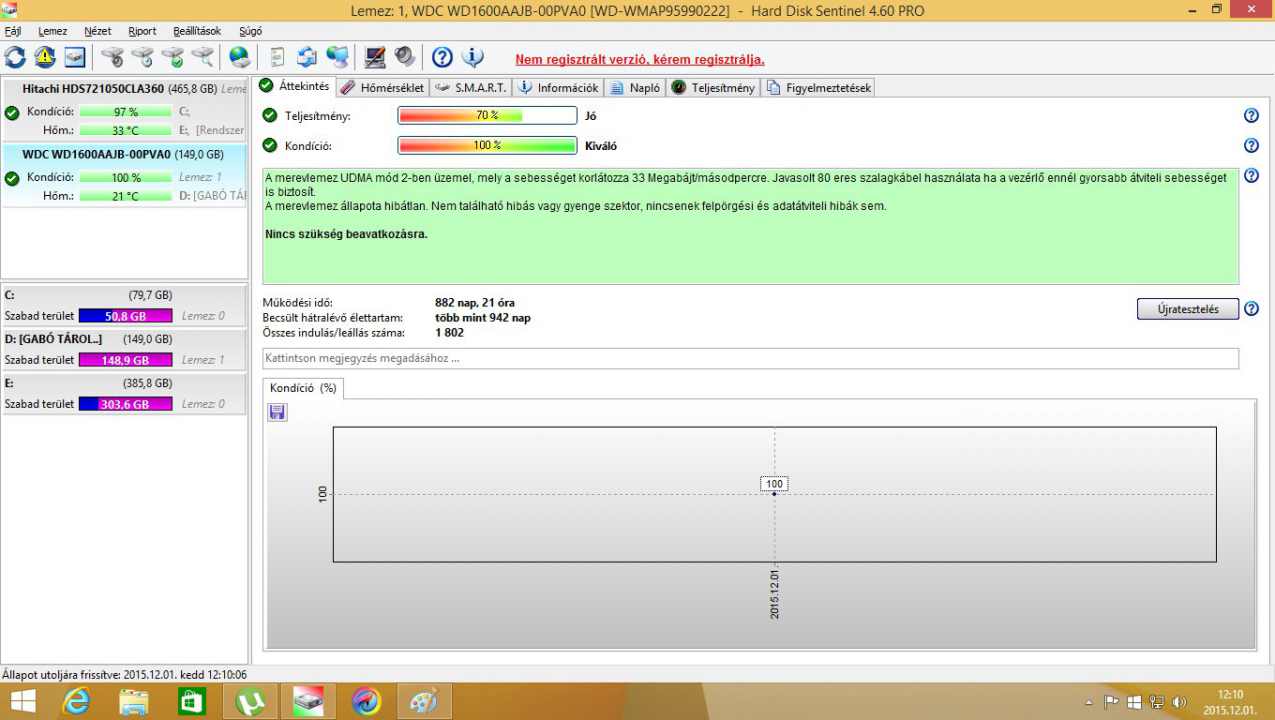This screenshot has height=720, width=1275.
Task: Click the help icon next to Újratesztelés
Action: (1251, 309)
